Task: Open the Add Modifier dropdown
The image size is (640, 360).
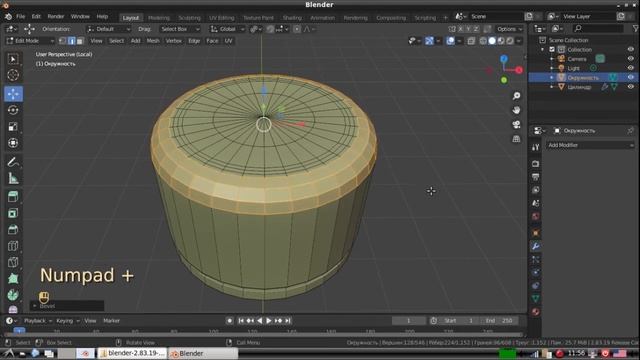Action: (x=590, y=145)
